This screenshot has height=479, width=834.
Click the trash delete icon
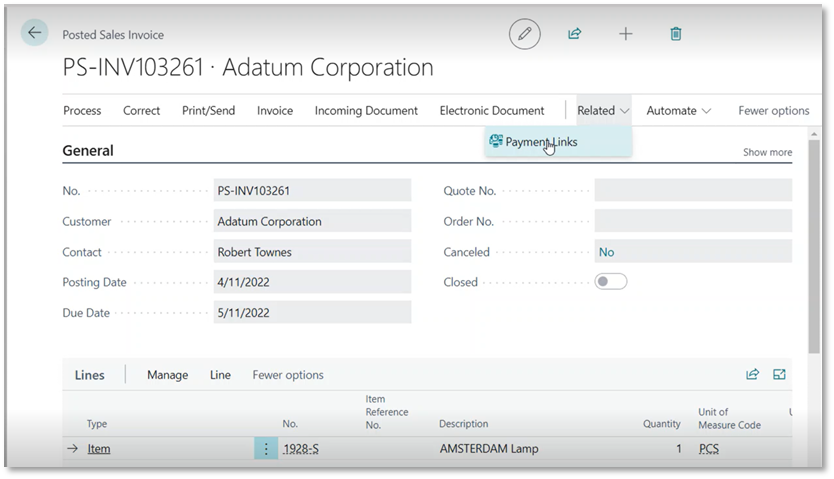[675, 34]
